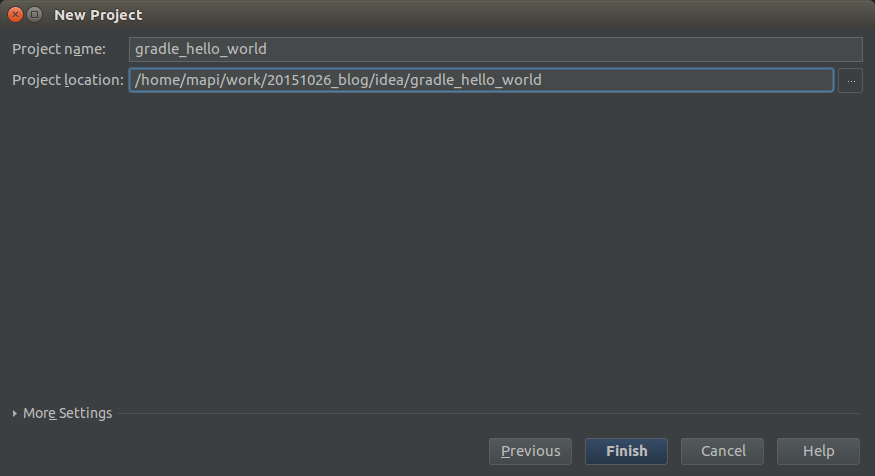The height and width of the screenshot is (476, 875).
Task: Click the More Settings label text
Action: 68,413
